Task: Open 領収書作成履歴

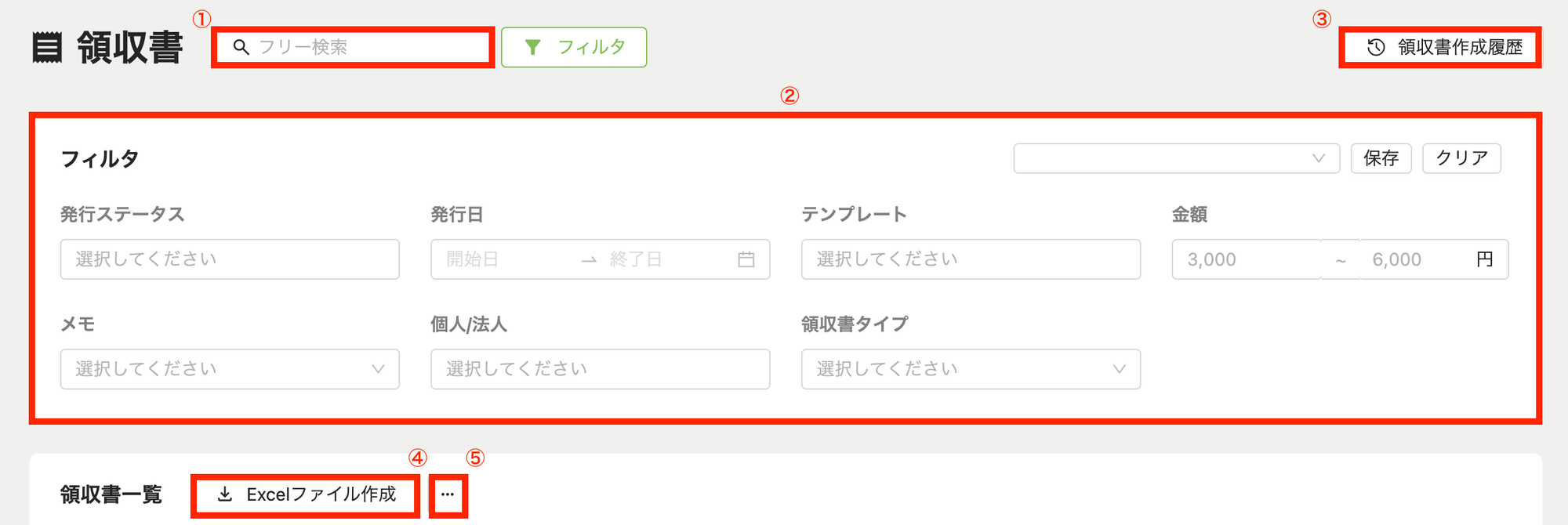Action: point(1441,48)
